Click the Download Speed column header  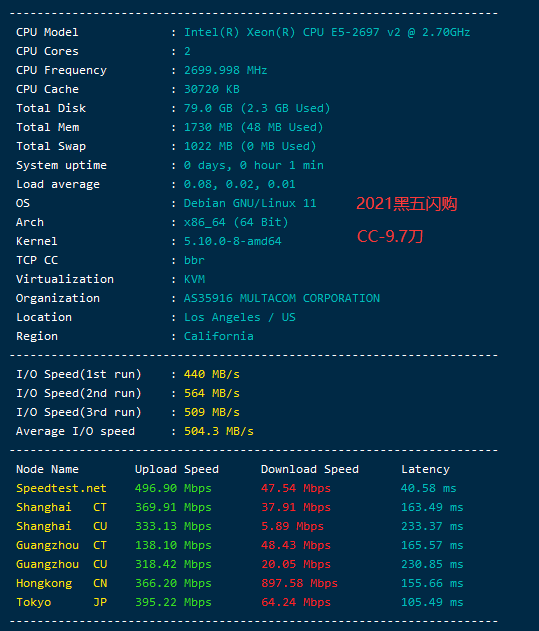(x=310, y=469)
